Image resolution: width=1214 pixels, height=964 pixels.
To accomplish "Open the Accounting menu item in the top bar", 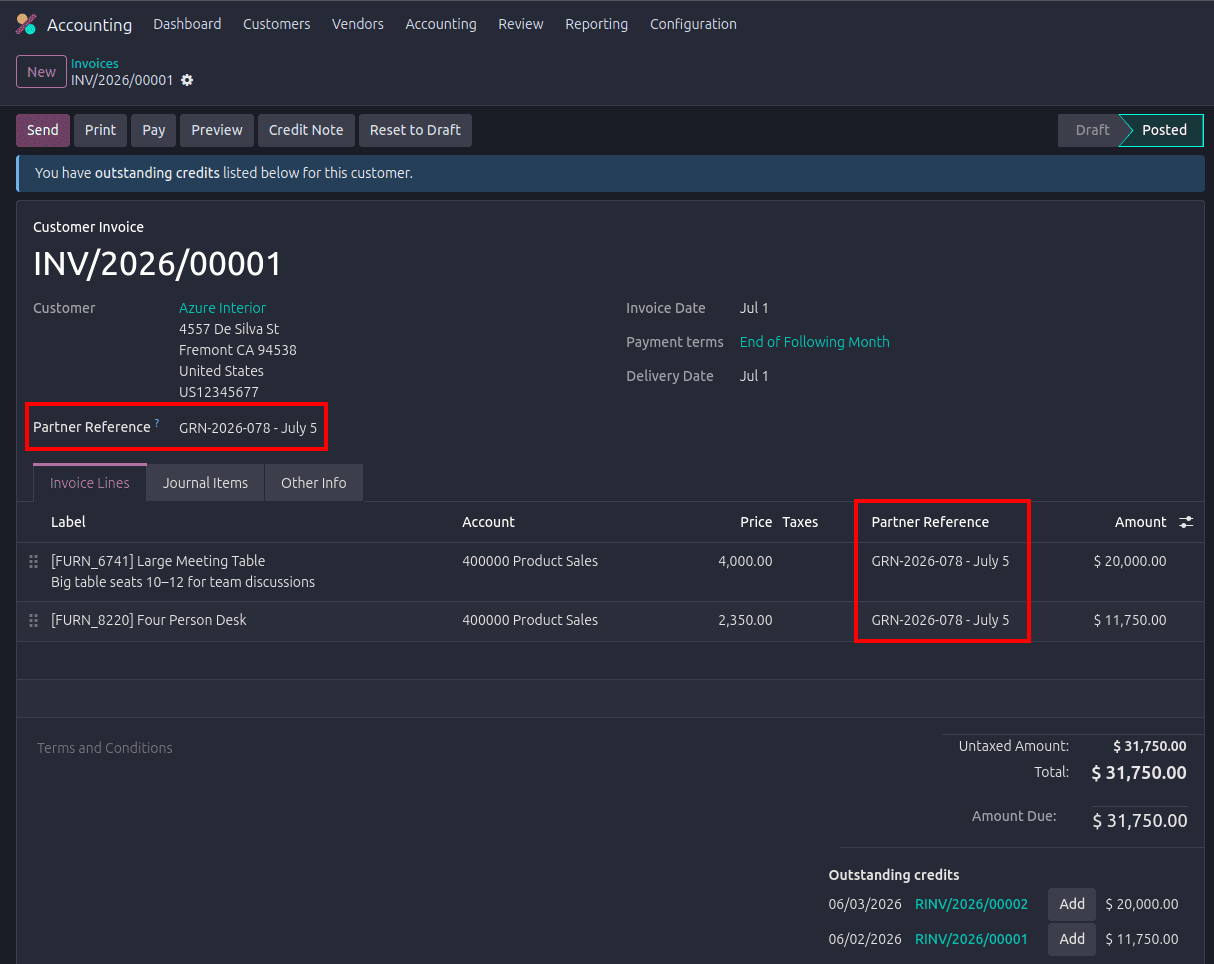I will pos(441,24).
